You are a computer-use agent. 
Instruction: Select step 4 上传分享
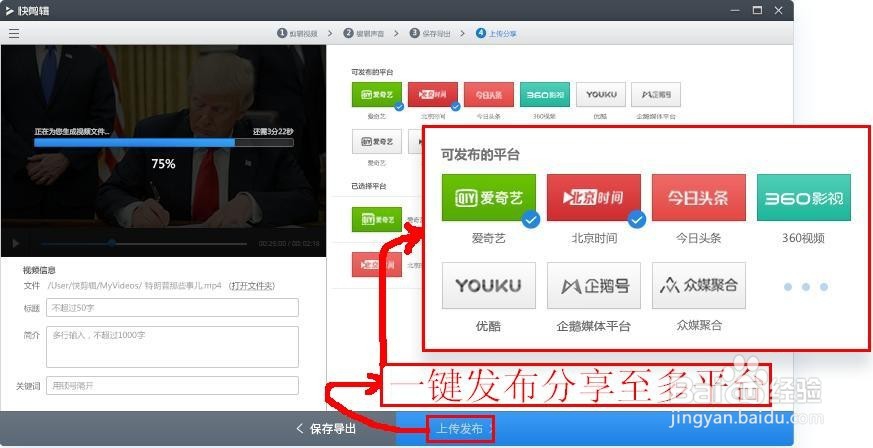tap(496, 33)
